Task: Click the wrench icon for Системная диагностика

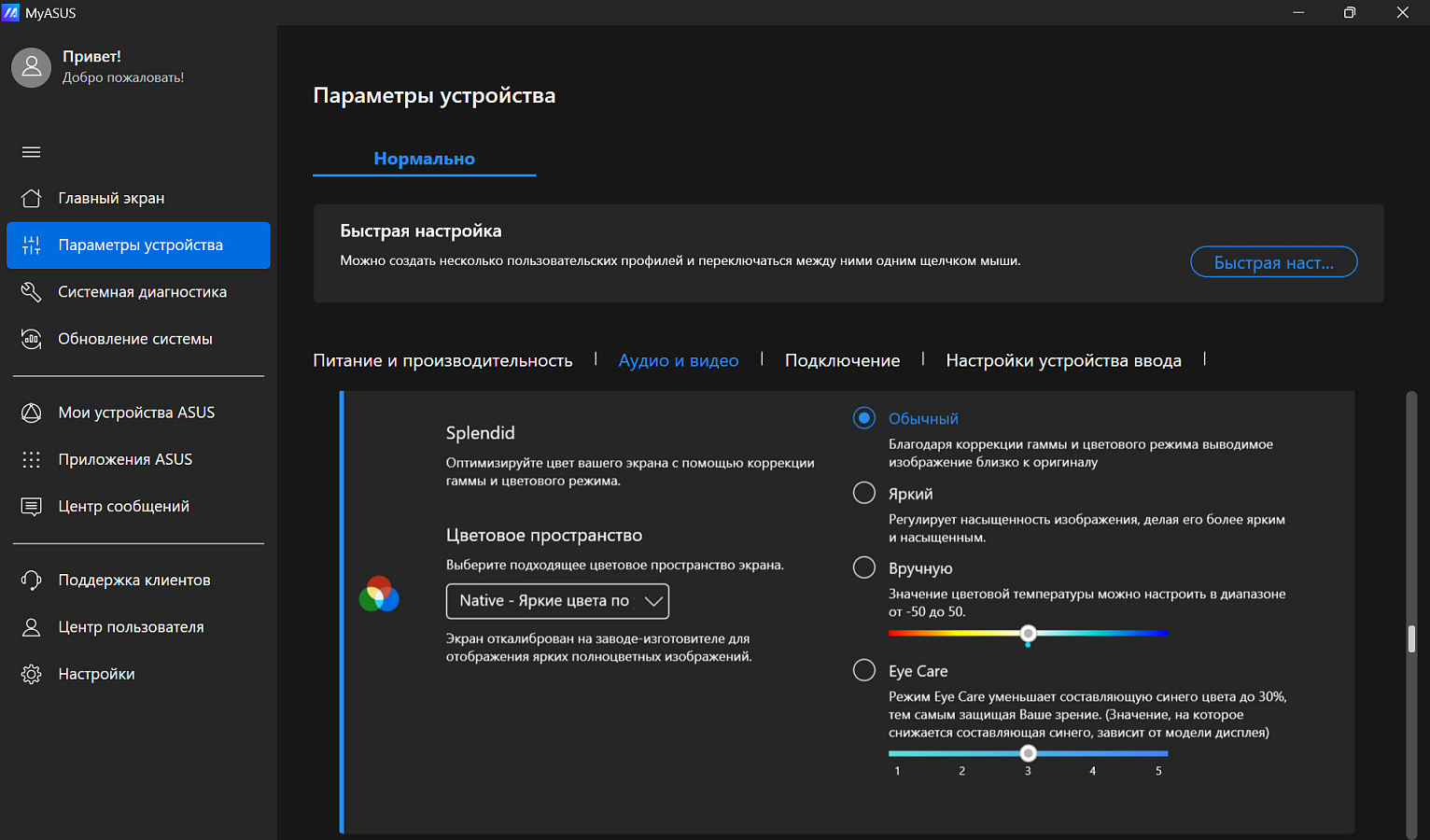Action: point(31,292)
